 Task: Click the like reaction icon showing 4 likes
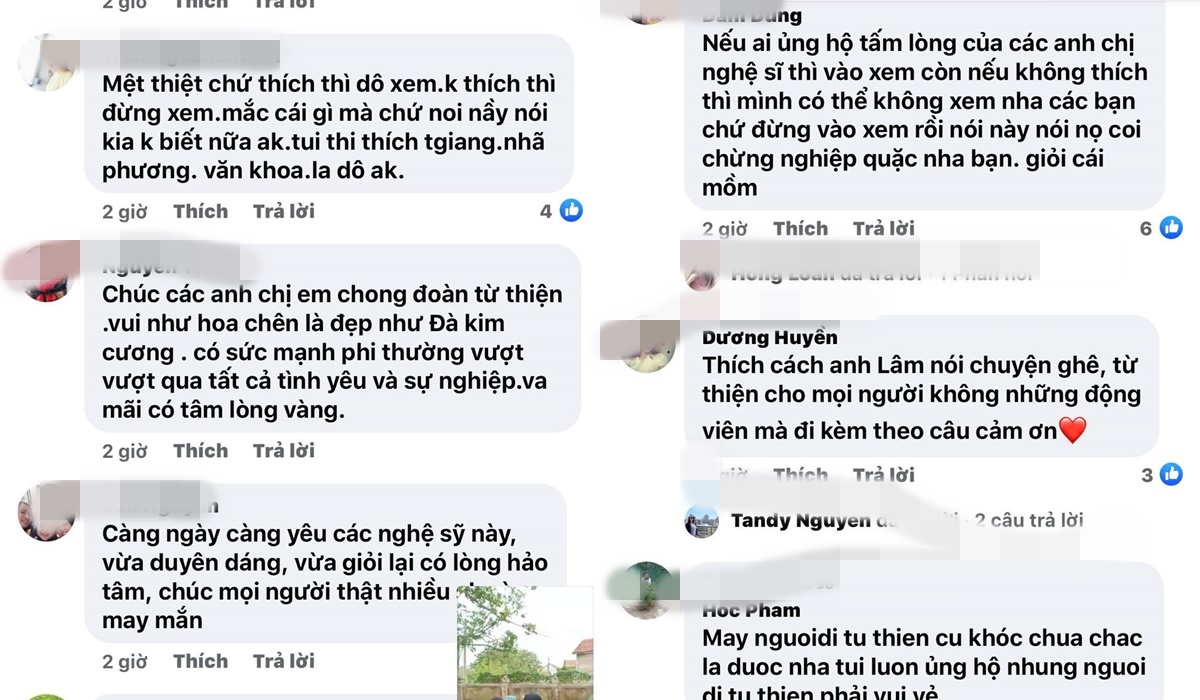click(571, 210)
